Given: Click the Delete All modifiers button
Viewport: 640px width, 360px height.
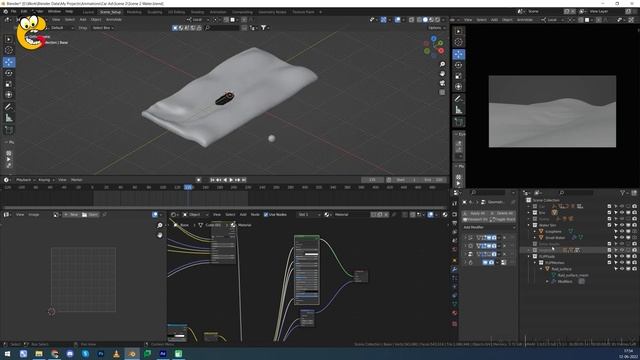Looking at the screenshot, I should [x=503, y=213].
